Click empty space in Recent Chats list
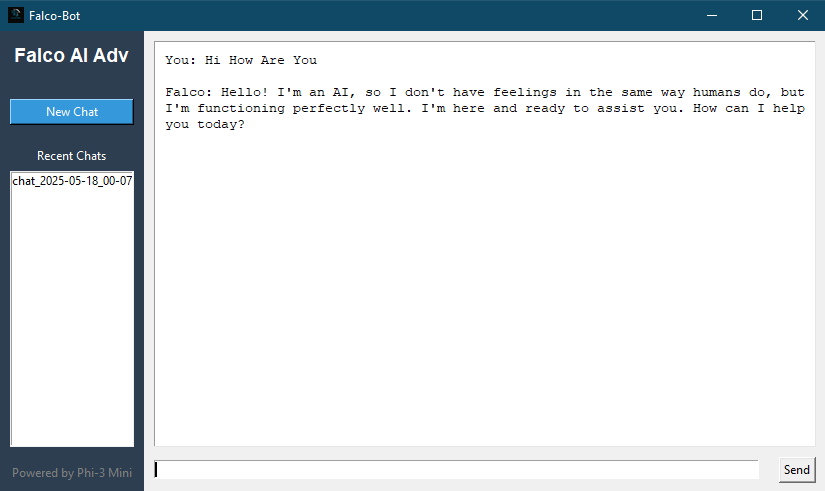This screenshot has width=825, height=491. coord(72,316)
